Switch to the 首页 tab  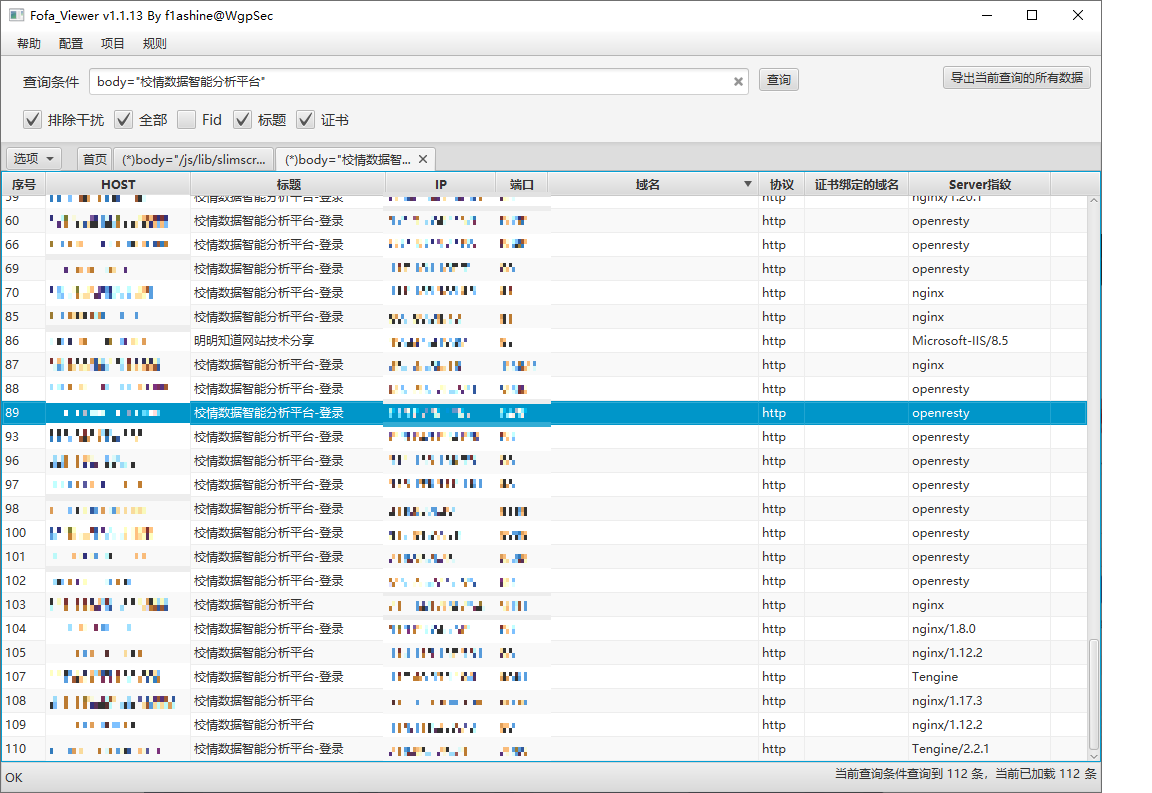coord(95,159)
